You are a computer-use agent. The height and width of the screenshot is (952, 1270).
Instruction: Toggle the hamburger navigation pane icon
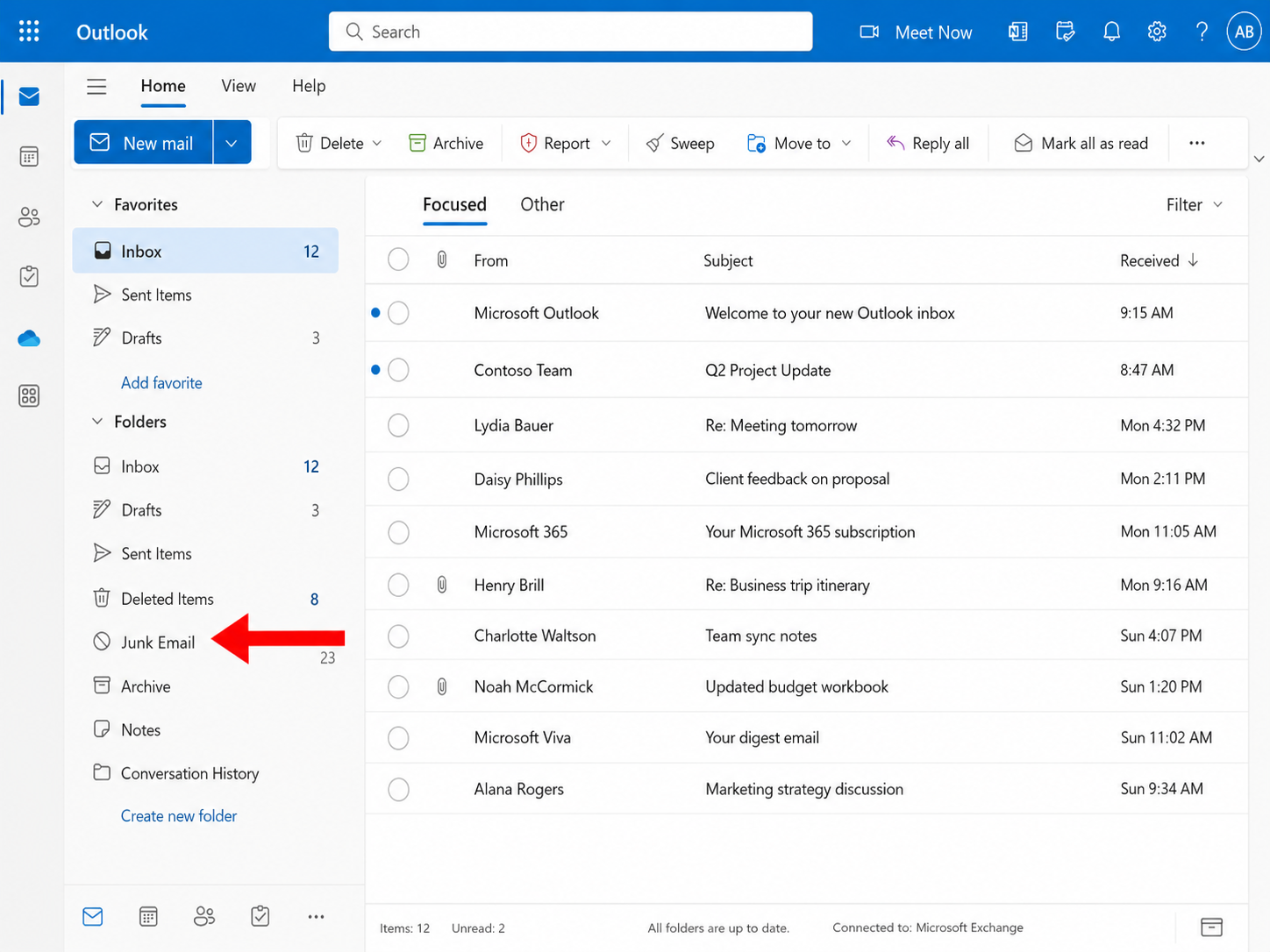96,86
